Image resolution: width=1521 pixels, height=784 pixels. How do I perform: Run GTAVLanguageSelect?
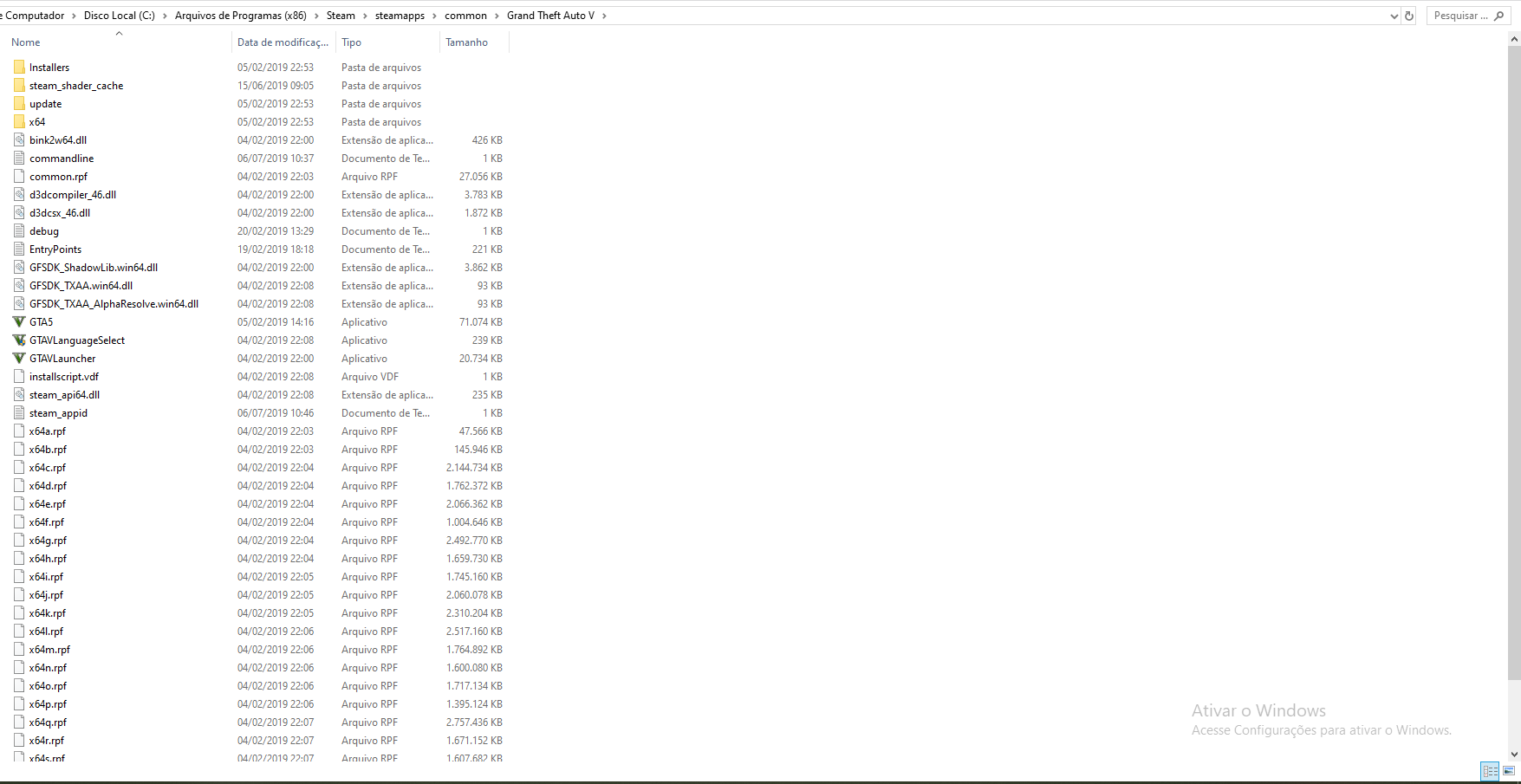coord(76,340)
